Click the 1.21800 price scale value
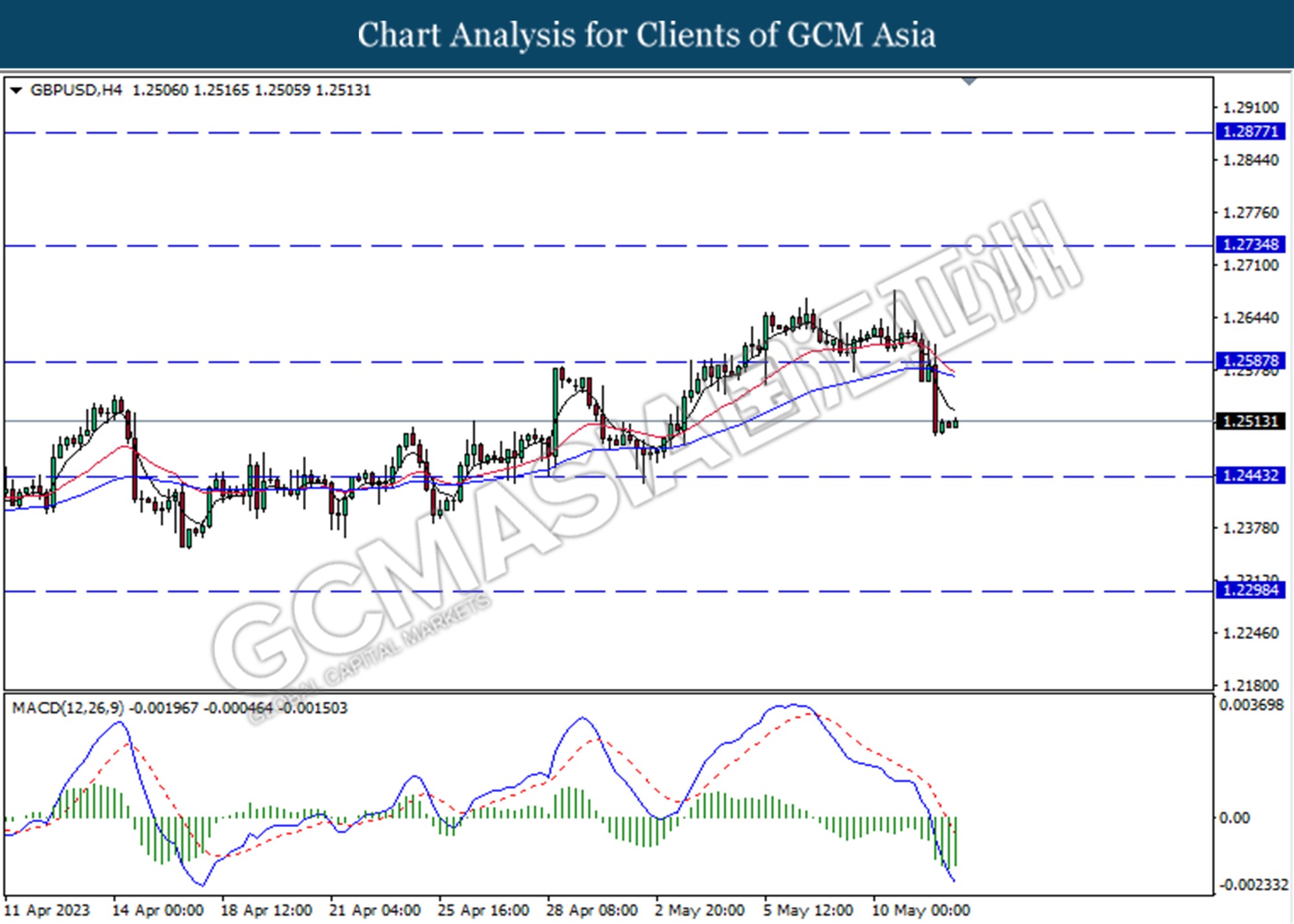 pyautogui.click(x=1251, y=685)
